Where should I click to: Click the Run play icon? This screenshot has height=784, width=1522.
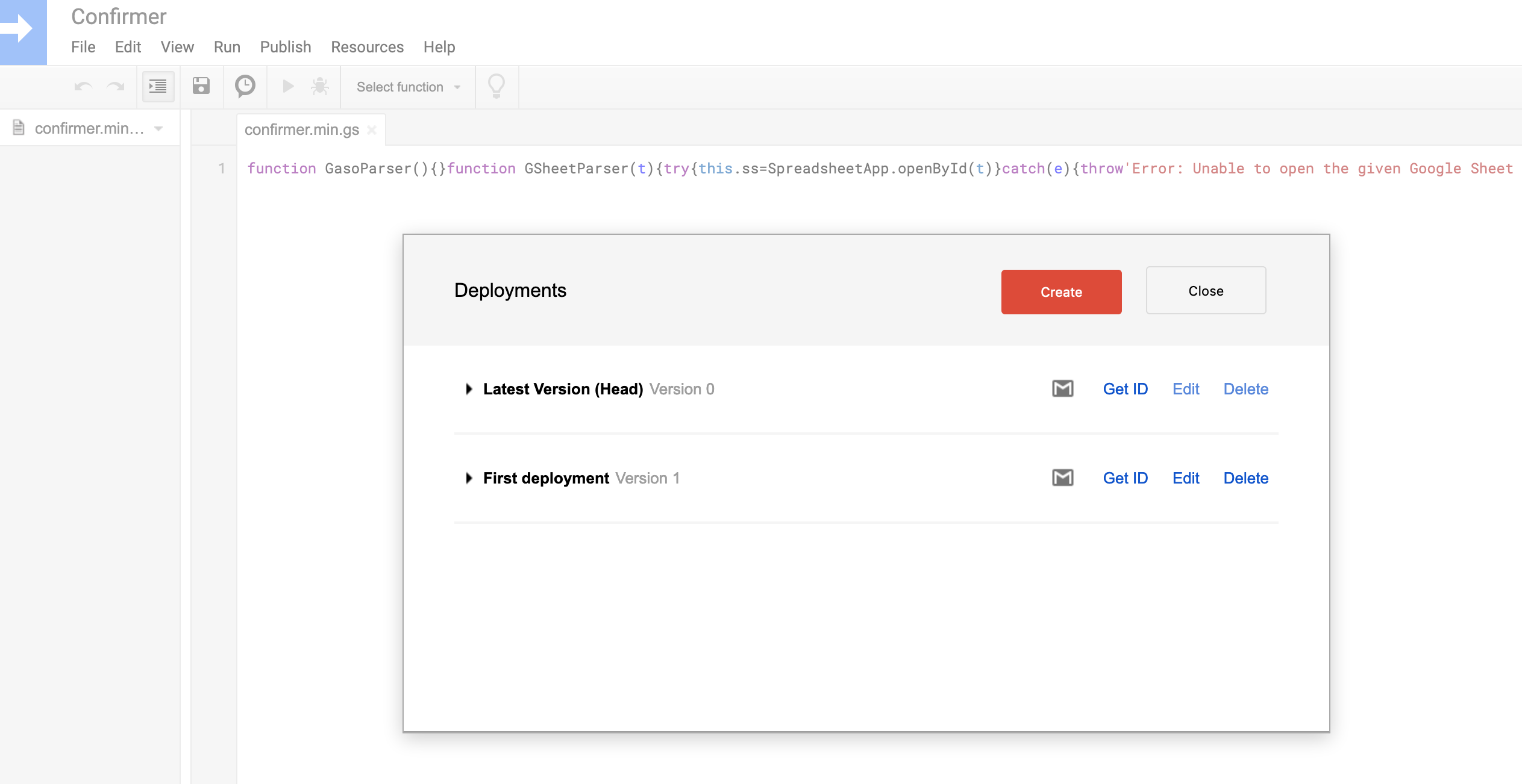coord(288,87)
